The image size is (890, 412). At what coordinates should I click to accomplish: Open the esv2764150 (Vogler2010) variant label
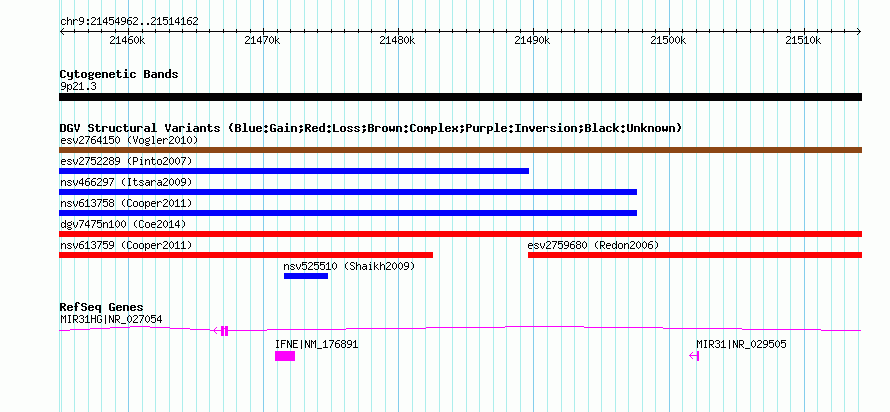tap(129, 140)
